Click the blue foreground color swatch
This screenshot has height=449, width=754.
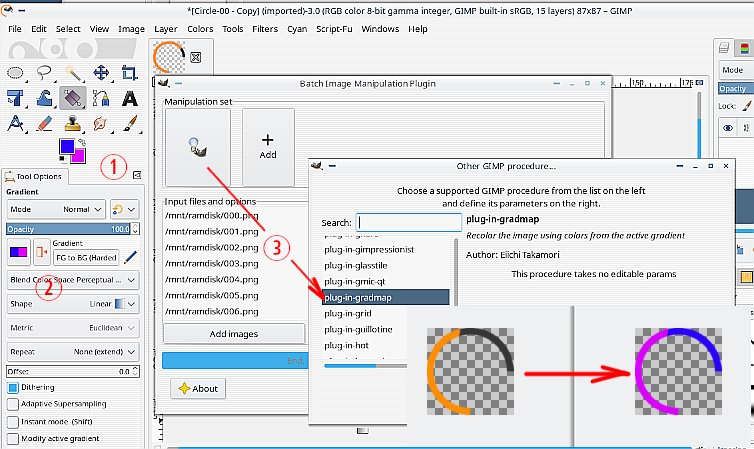(67, 146)
